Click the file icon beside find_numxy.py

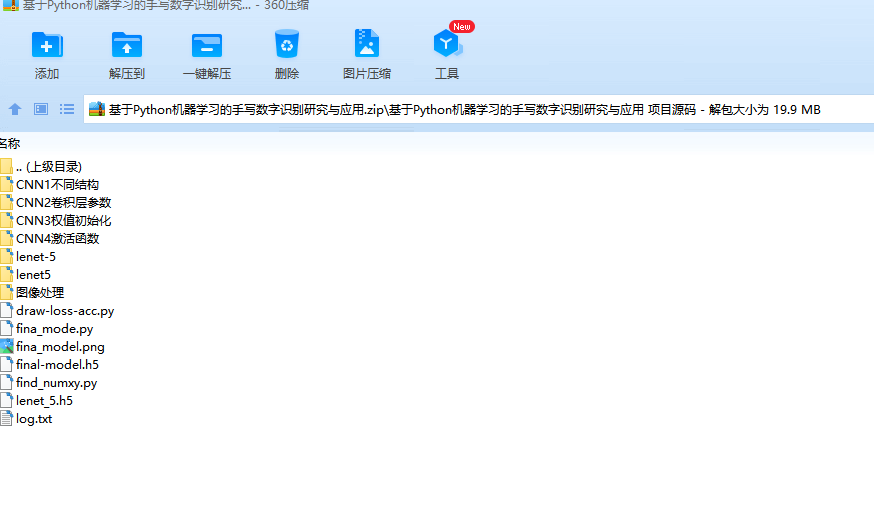pos(6,383)
